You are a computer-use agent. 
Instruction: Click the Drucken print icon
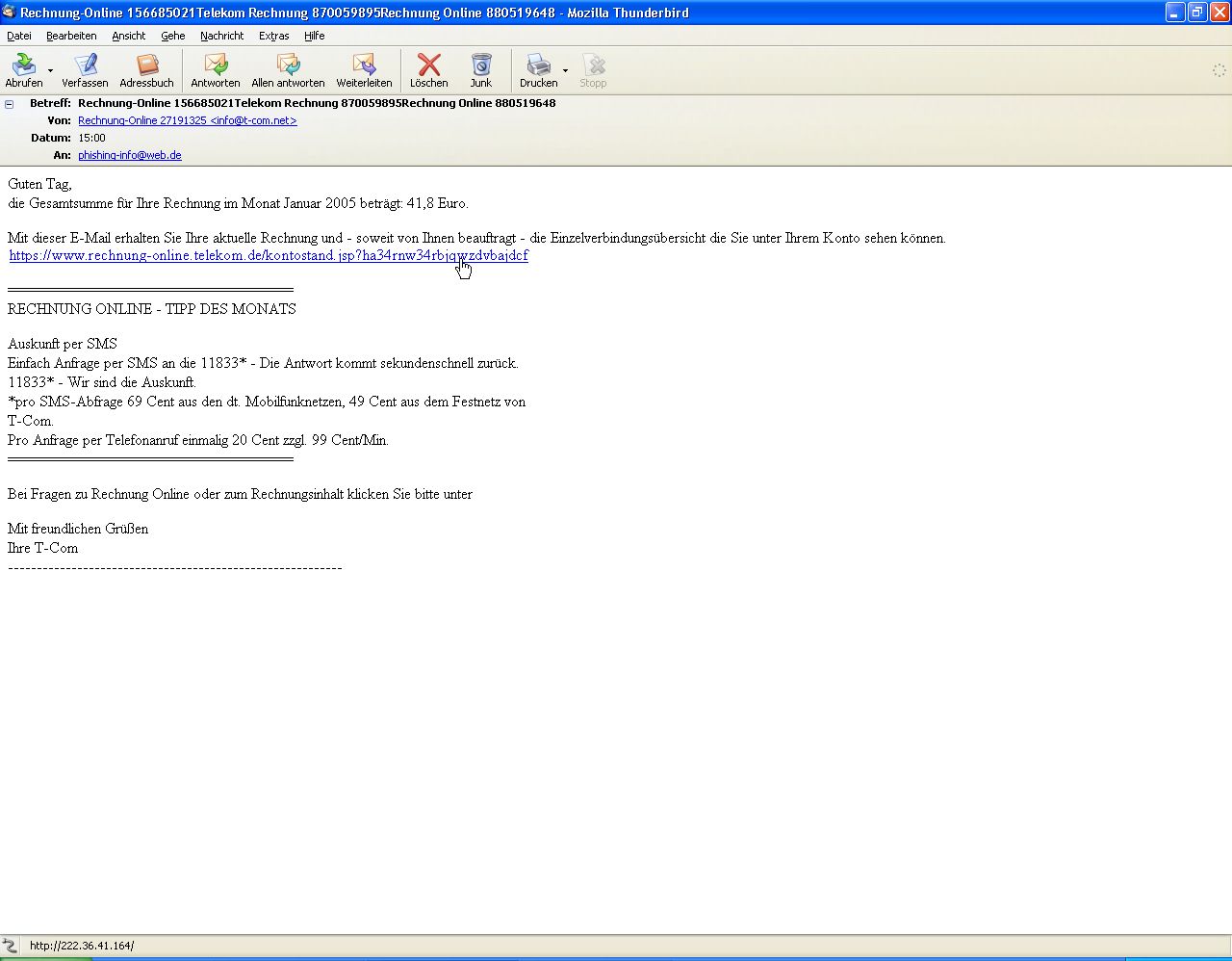(x=538, y=65)
